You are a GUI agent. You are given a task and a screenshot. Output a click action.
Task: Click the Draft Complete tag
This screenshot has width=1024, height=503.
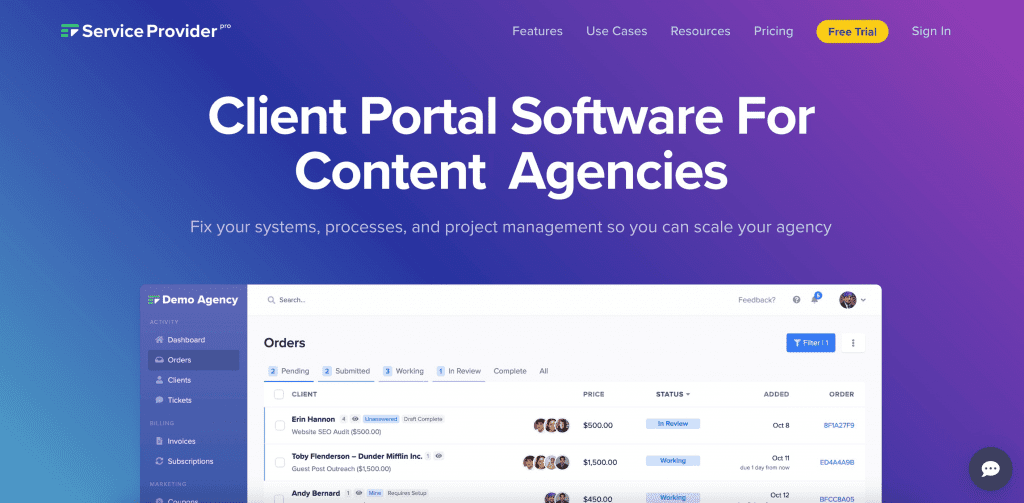point(423,419)
